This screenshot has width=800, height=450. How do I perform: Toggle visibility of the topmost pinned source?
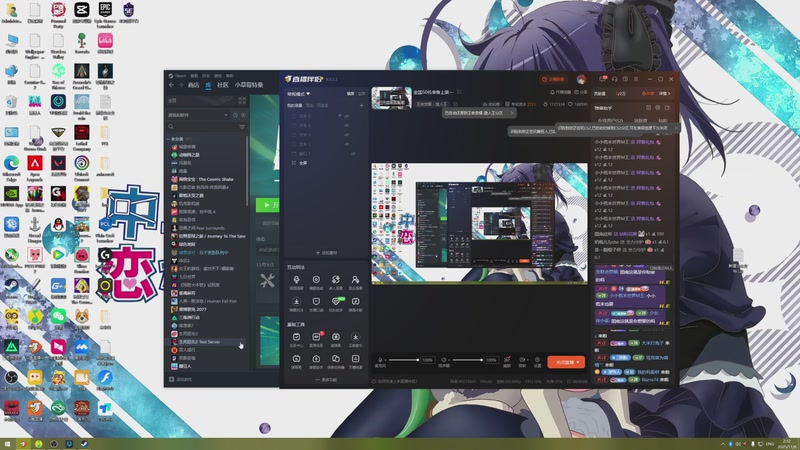tap(346, 116)
